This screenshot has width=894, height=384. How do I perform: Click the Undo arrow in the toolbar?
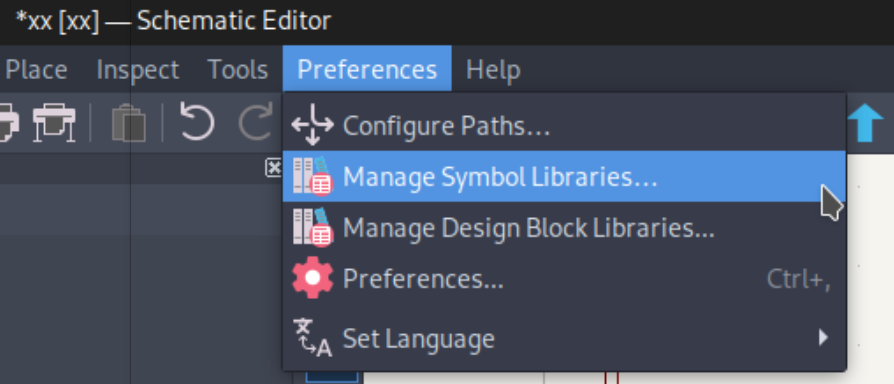[x=197, y=121]
